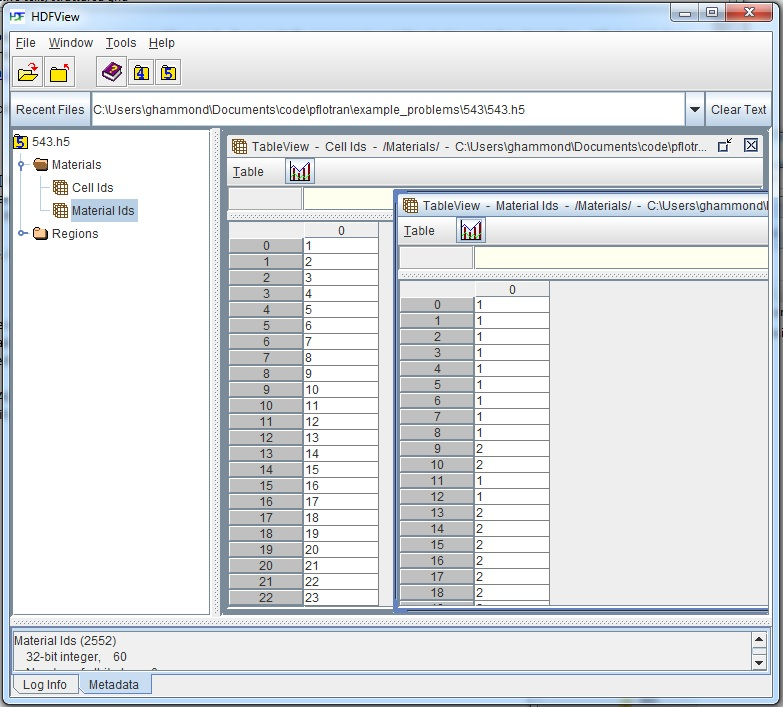Click the HDF5 library version icon
The height and width of the screenshot is (707, 783).
(x=168, y=73)
